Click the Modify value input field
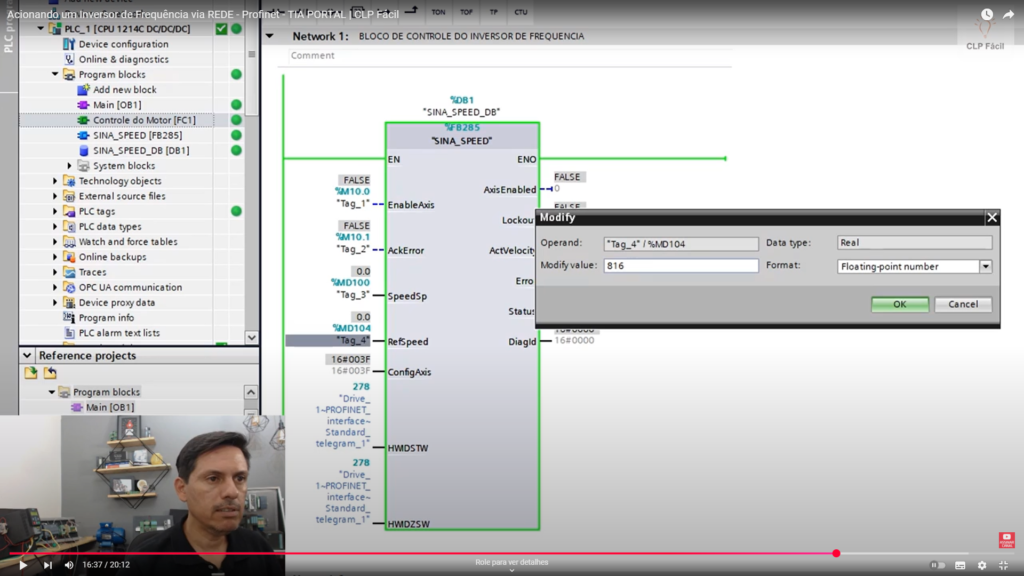Screen dimensions: 1024x576 (x=680, y=266)
